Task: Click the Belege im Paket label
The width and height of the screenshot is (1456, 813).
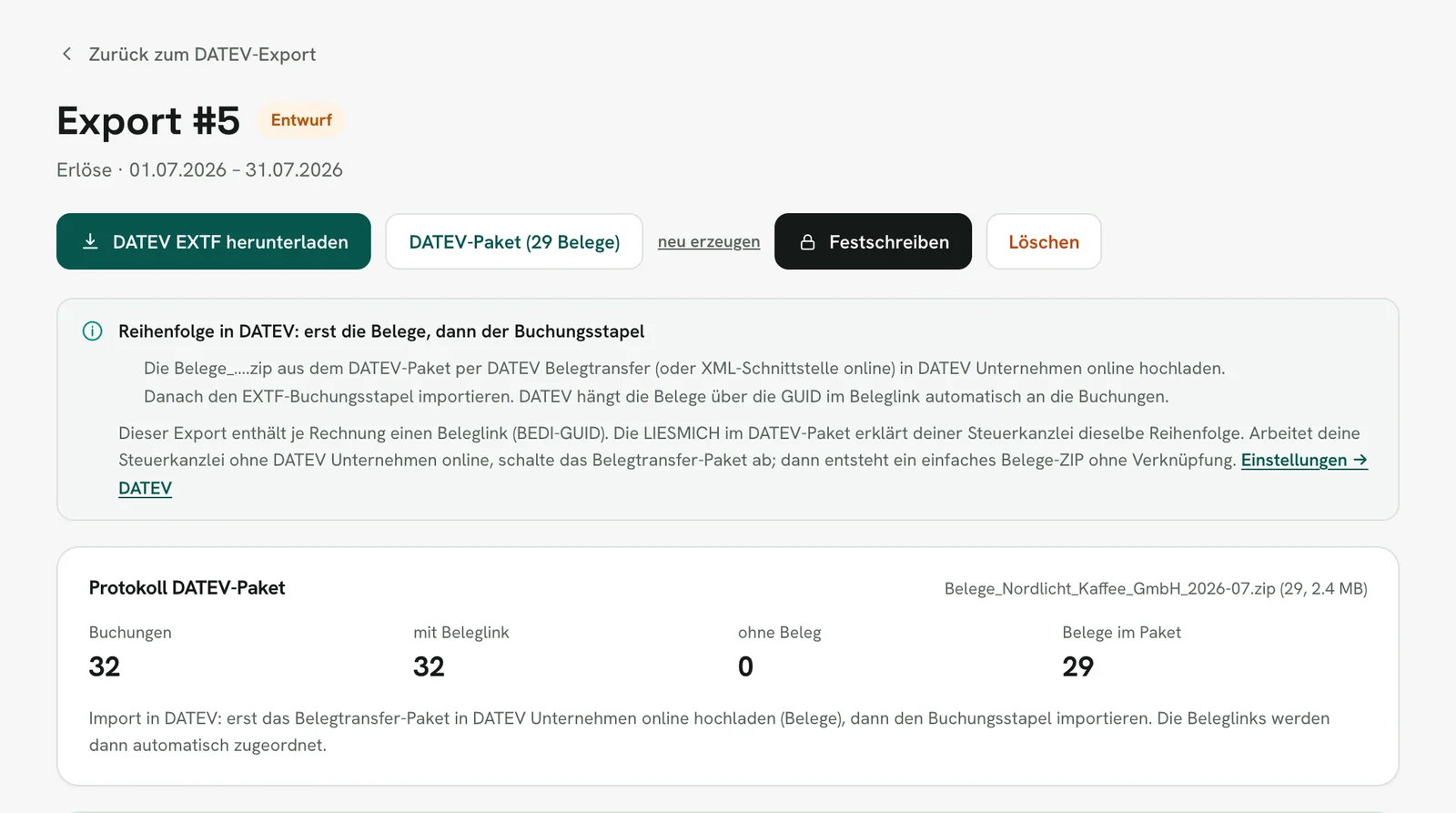Action: click(x=1122, y=633)
